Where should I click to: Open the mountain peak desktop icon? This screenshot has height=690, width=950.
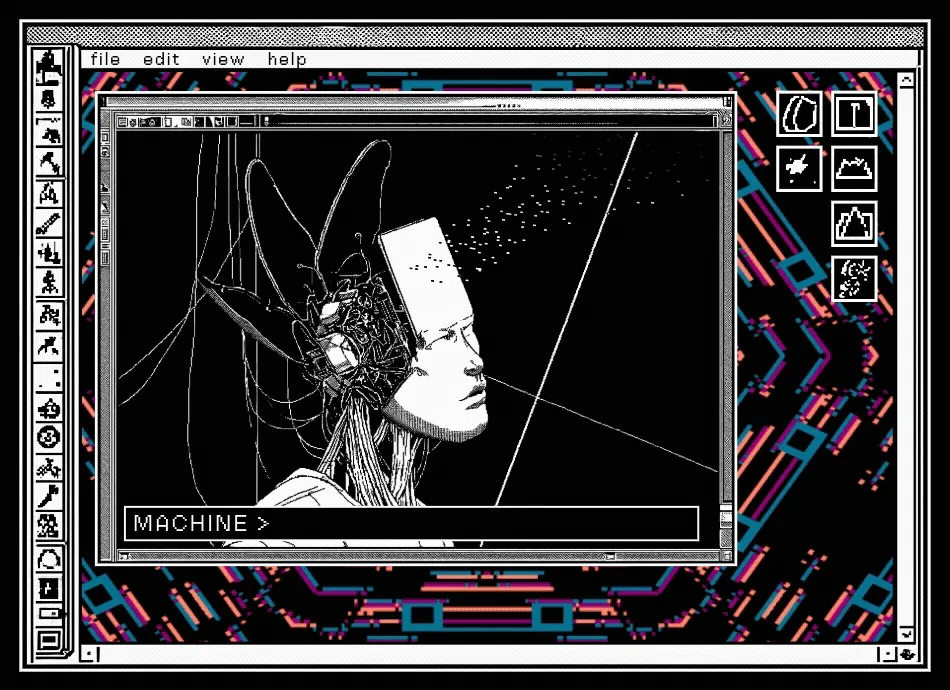[x=854, y=224]
